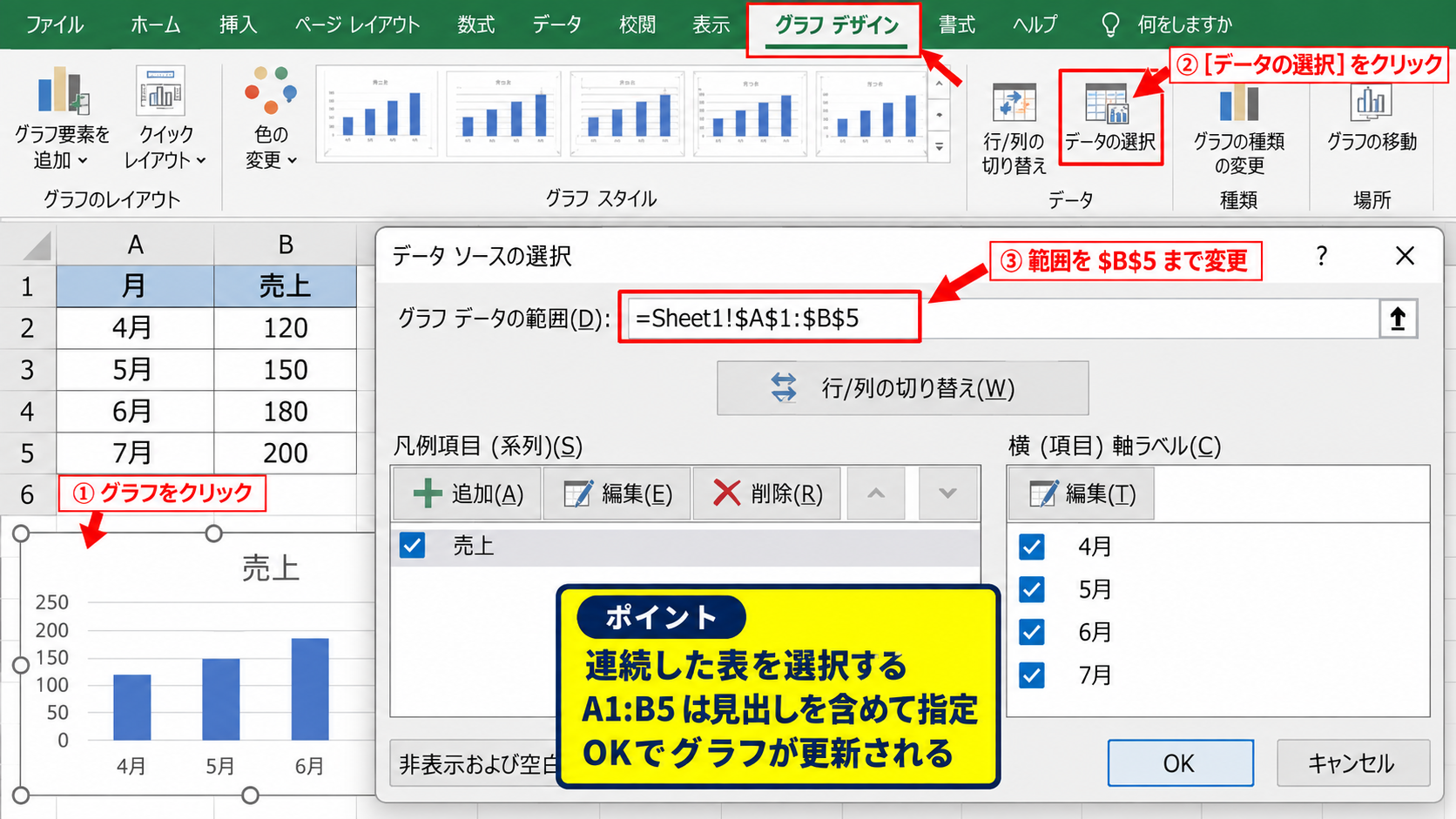This screenshot has width=1456, height=819.
Task: Move series down arrow button
Action: tap(947, 493)
